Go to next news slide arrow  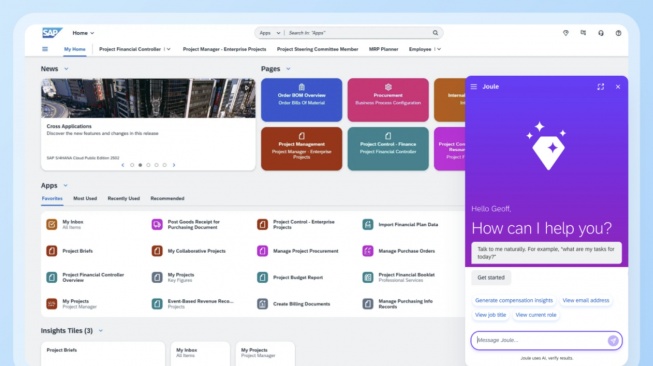pos(174,165)
